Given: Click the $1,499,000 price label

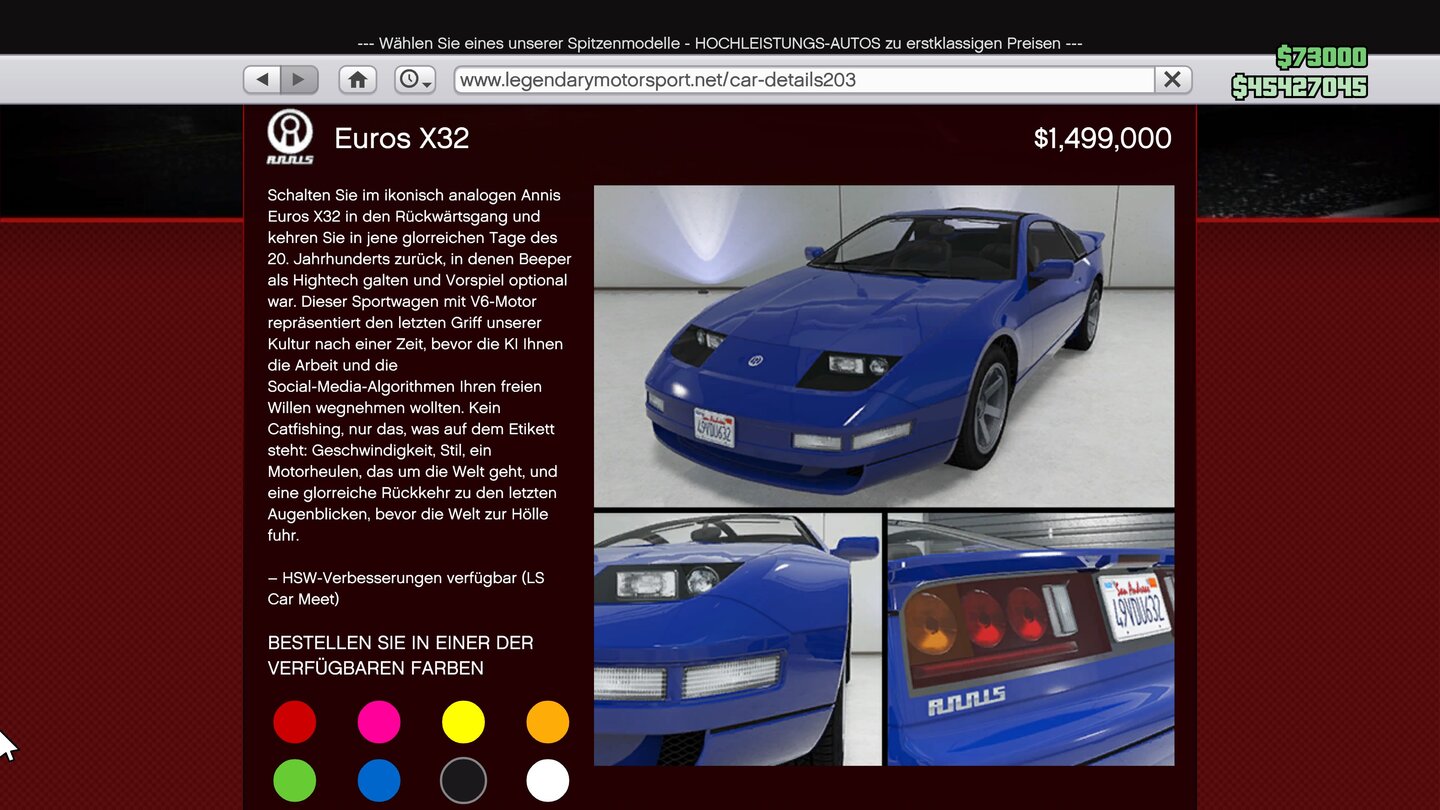Looking at the screenshot, I should click(x=1102, y=138).
